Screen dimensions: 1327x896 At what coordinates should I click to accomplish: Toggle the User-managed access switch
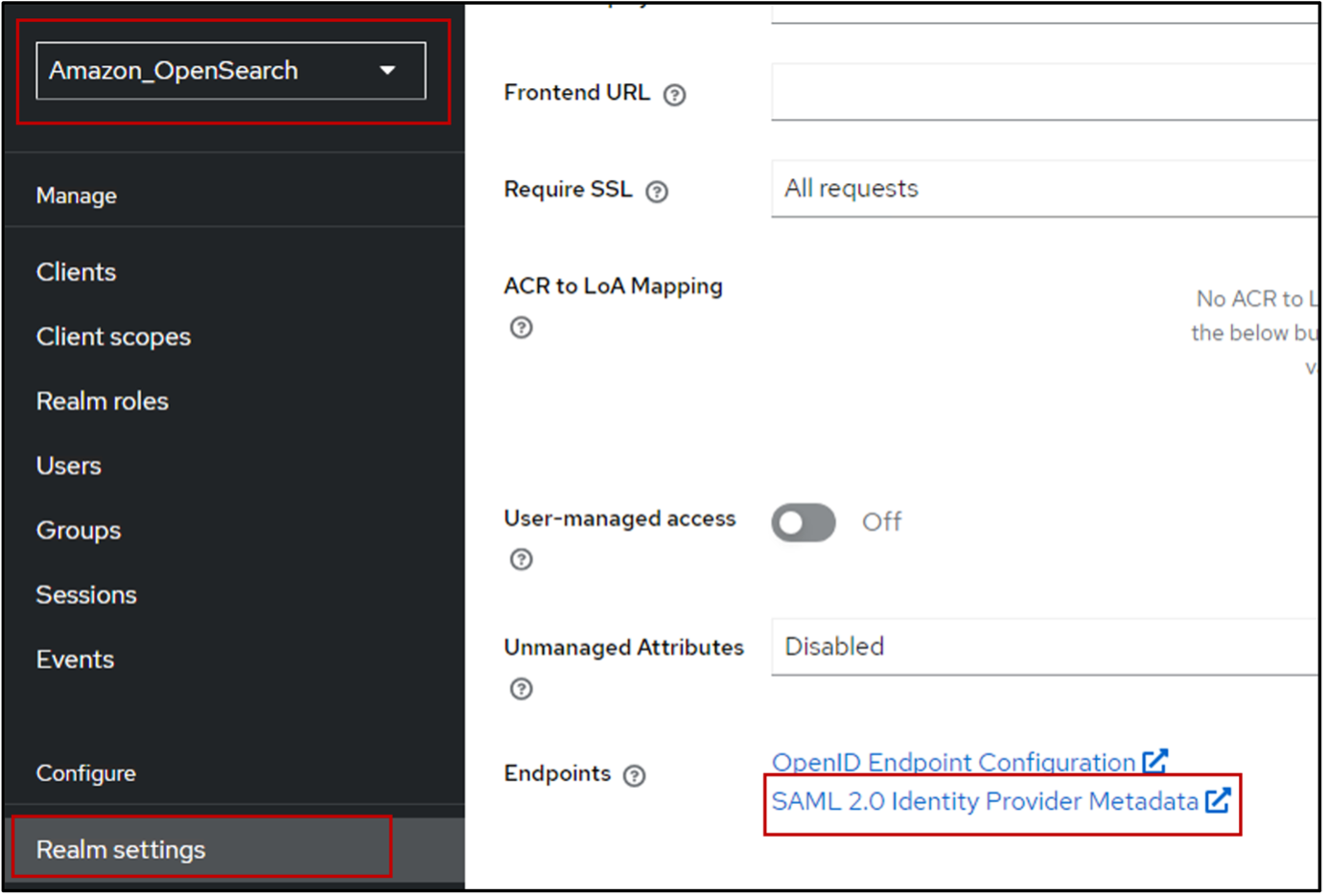803,522
